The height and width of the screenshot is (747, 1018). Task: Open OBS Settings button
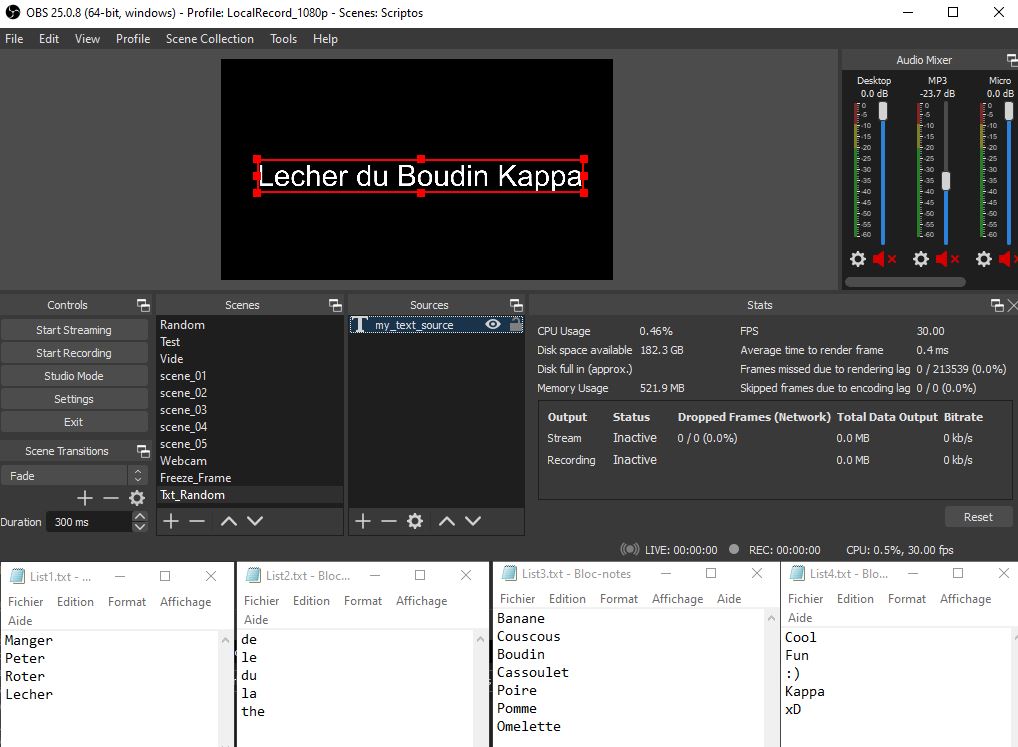(x=74, y=399)
